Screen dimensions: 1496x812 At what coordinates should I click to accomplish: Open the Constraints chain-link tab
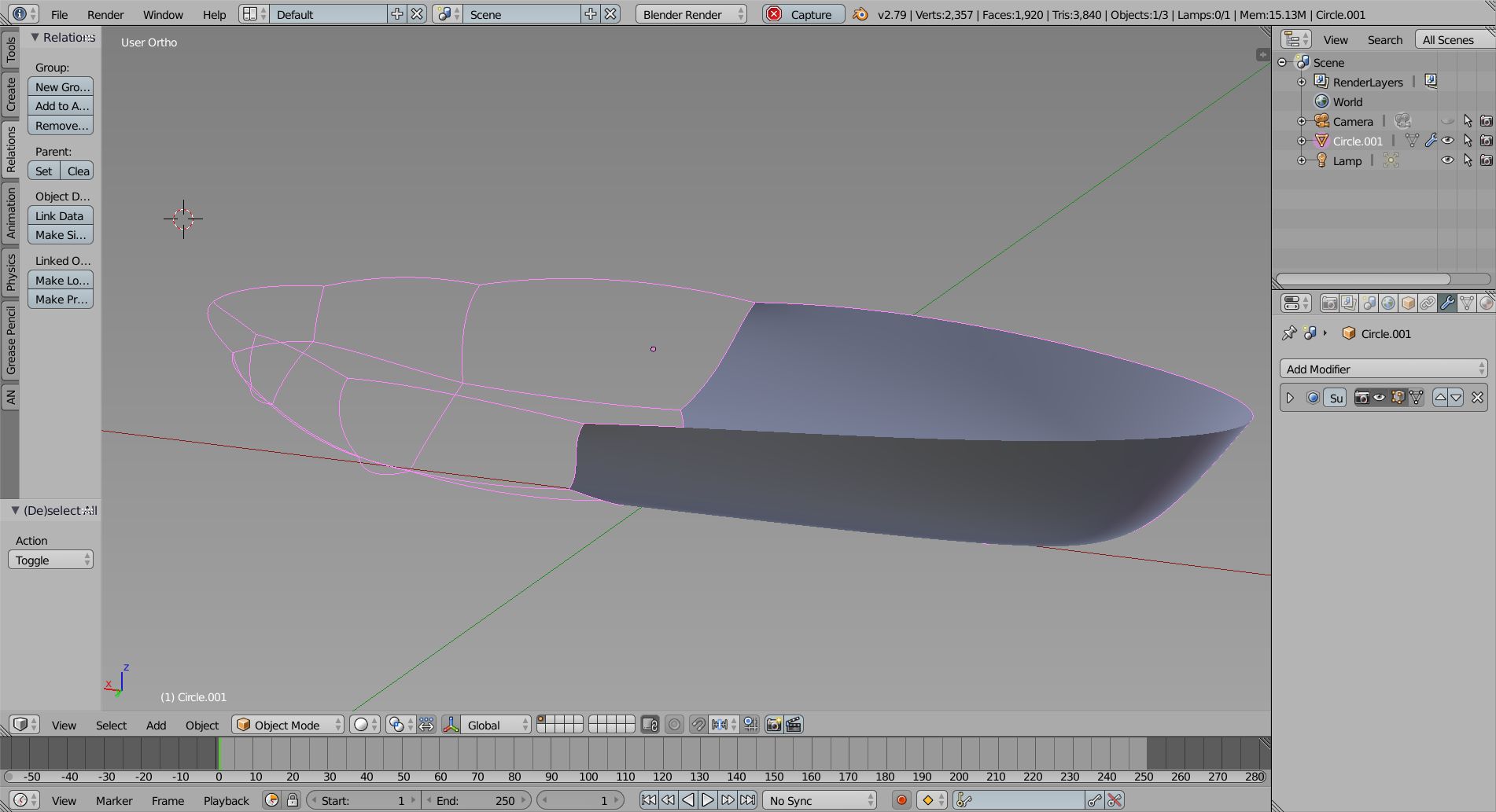[x=1428, y=303]
